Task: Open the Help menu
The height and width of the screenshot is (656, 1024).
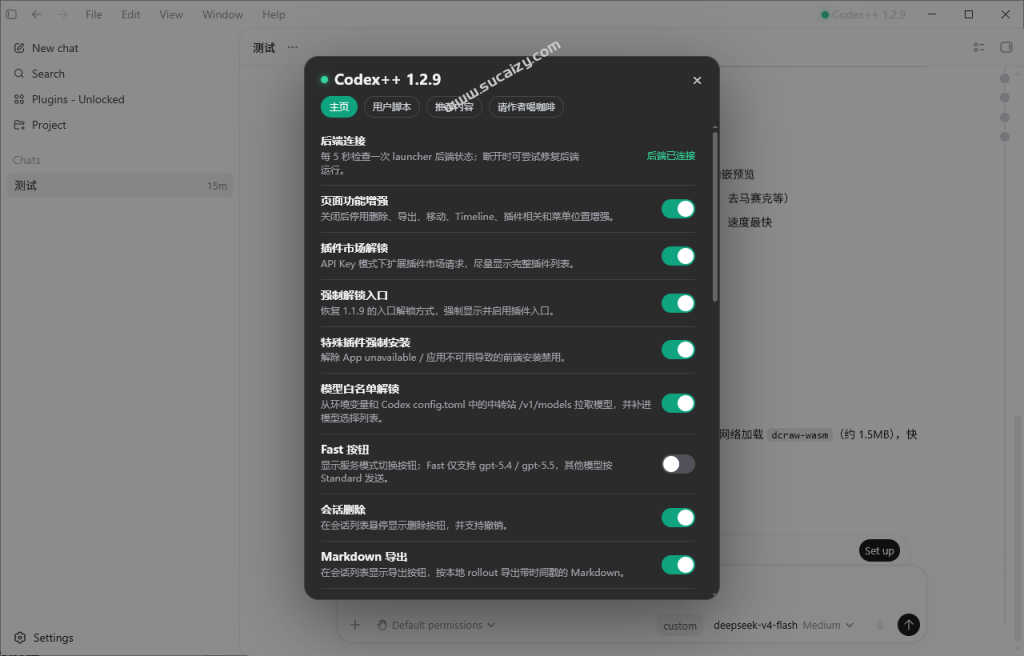Action: [x=274, y=14]
